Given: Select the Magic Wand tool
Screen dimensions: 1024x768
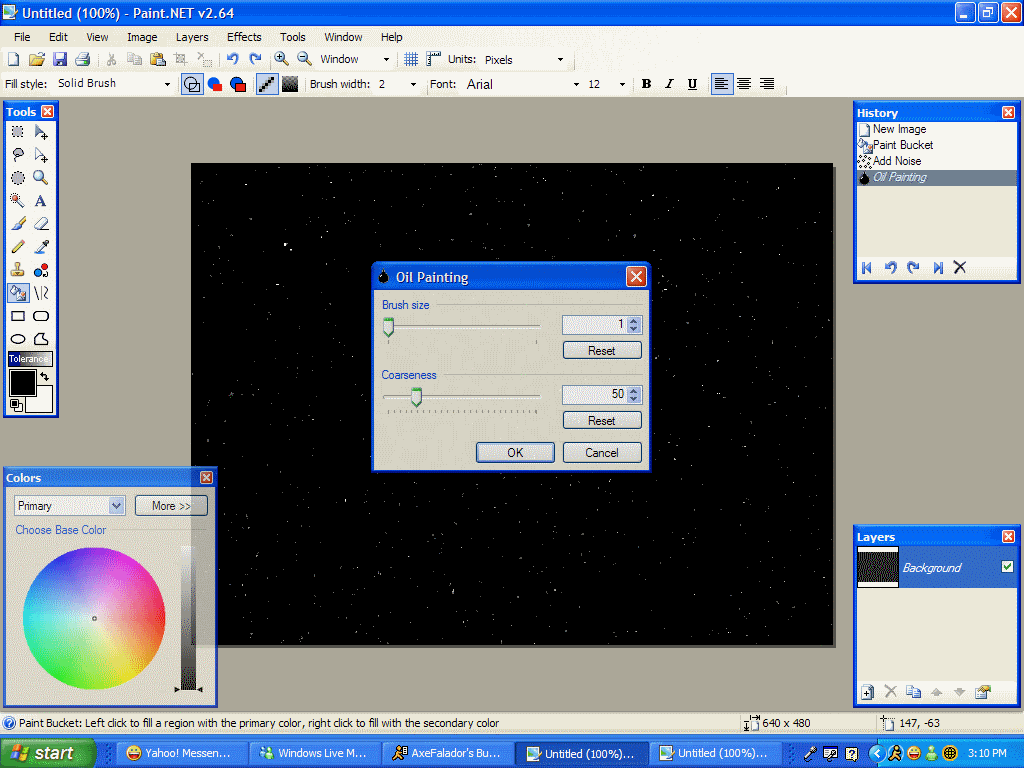Looking at the screenshot, I should (18, 201).
